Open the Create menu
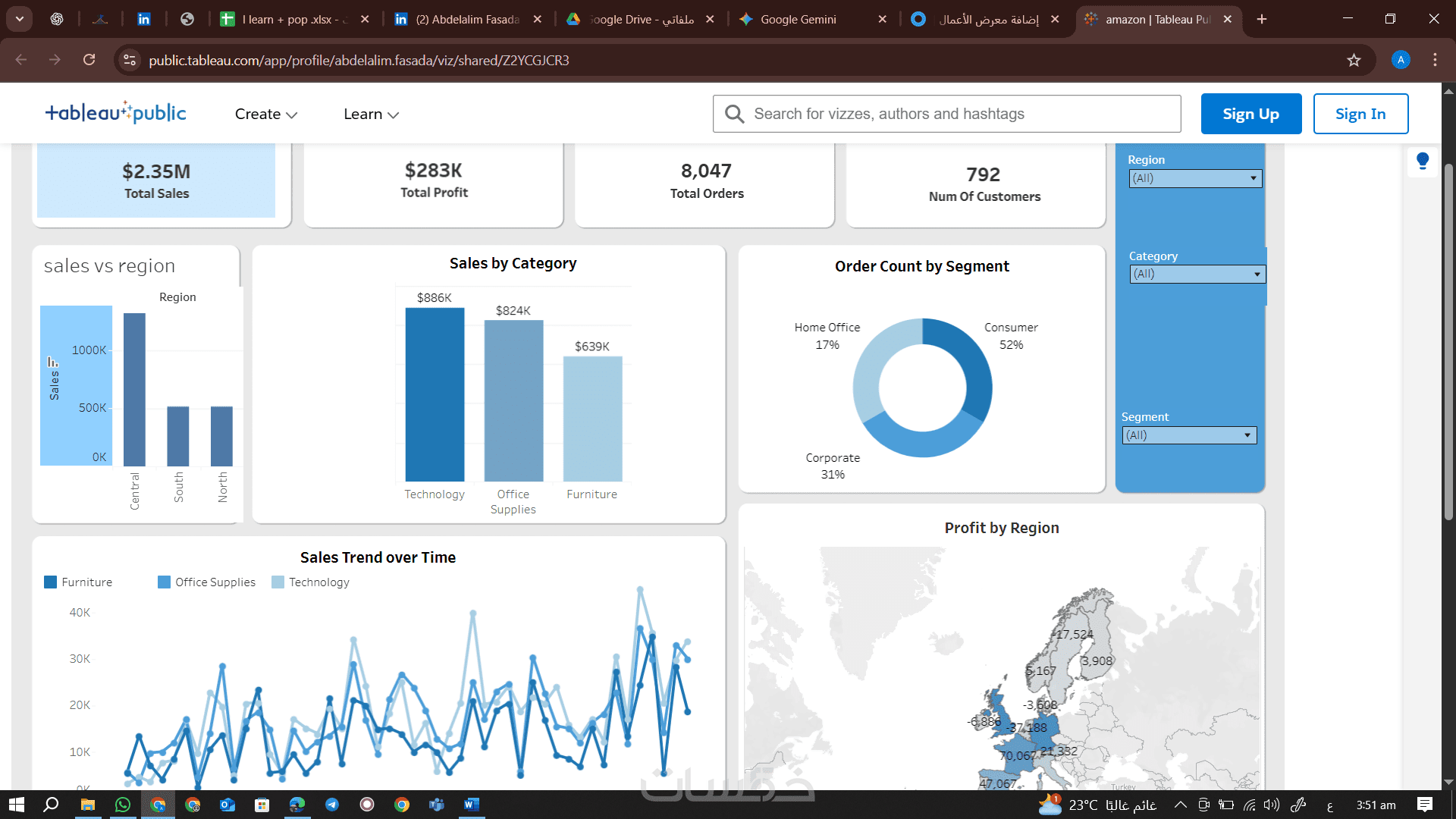 pos(265,114)
